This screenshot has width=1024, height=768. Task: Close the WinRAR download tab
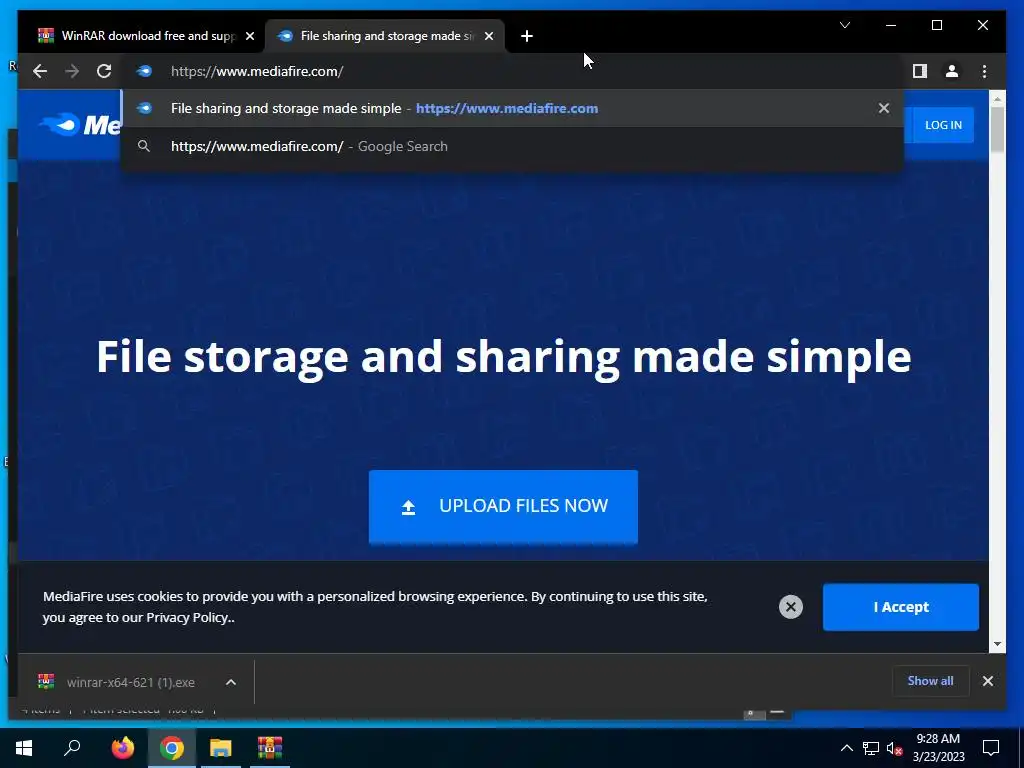pos(249,36)
